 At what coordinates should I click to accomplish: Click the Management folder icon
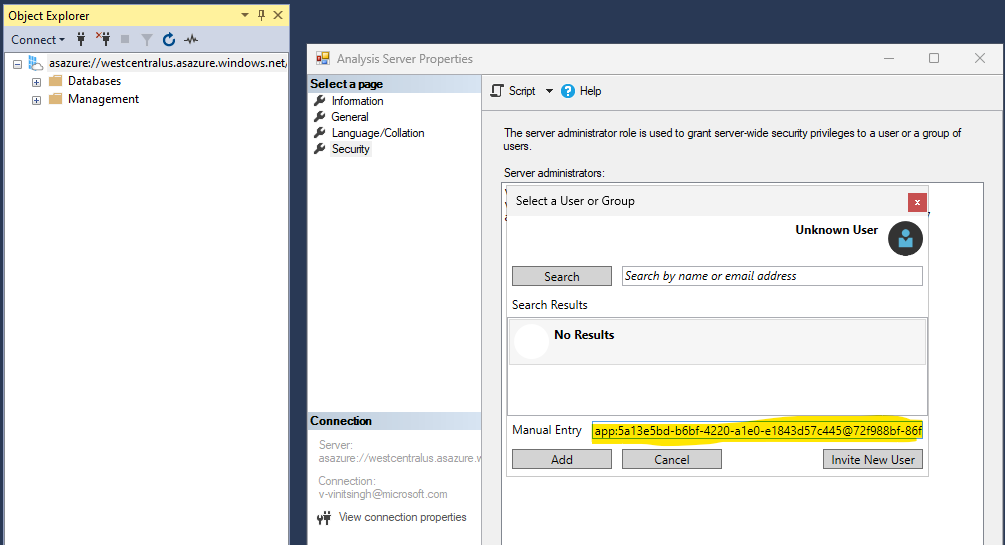56,99
